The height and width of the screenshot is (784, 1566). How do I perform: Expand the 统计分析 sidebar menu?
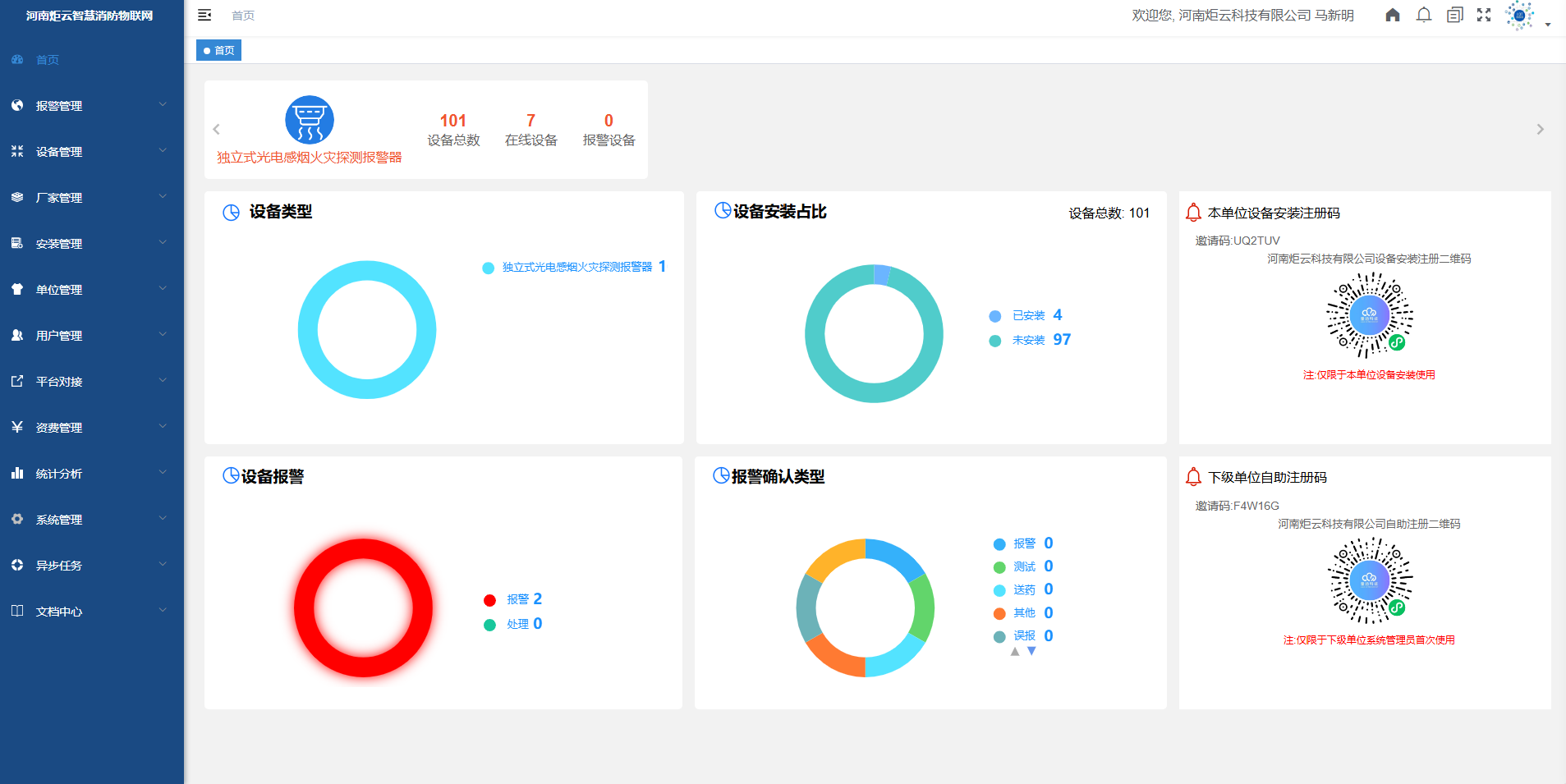coord(90,474)
